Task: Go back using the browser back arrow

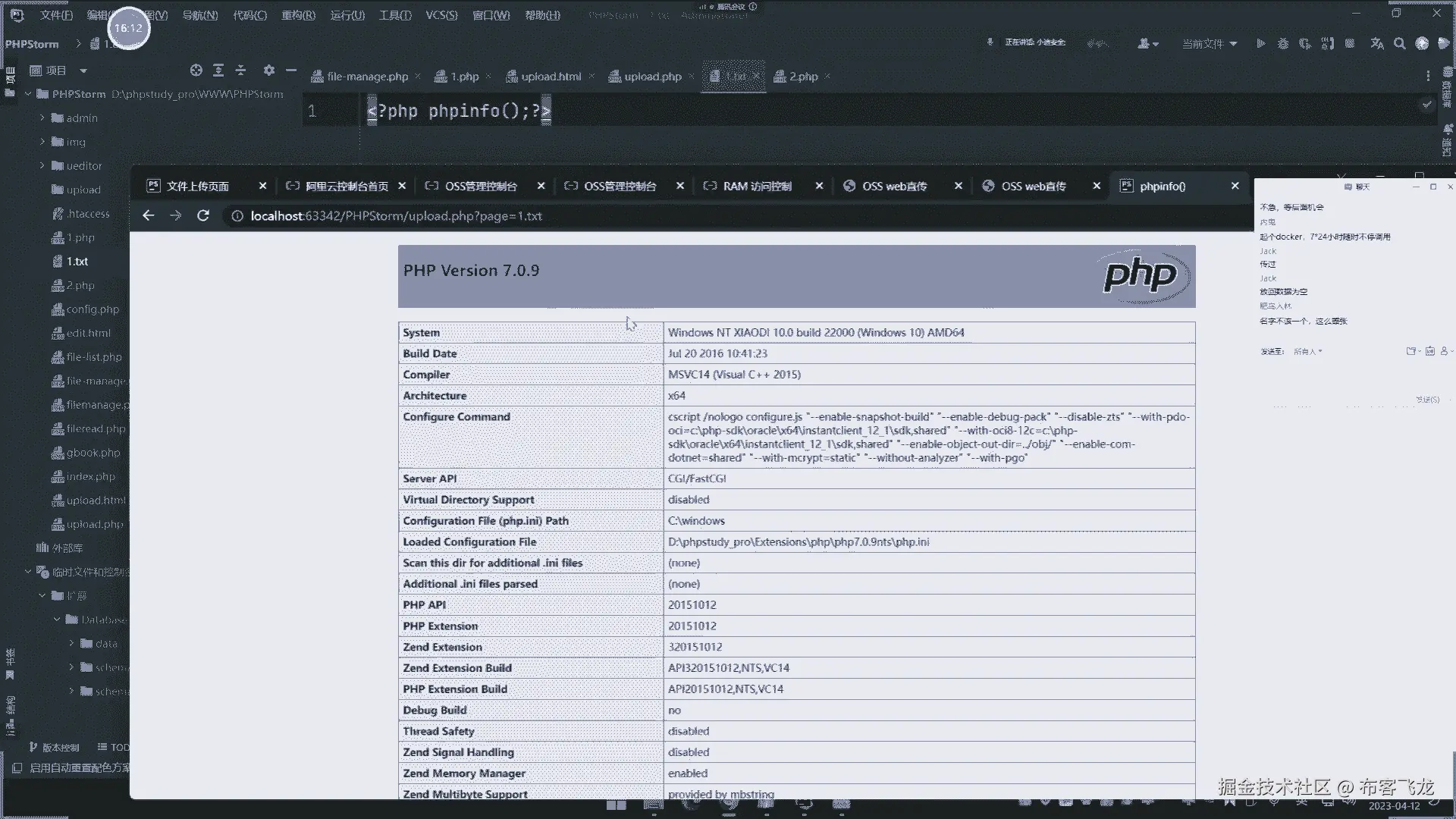Action: coord(149,216)
